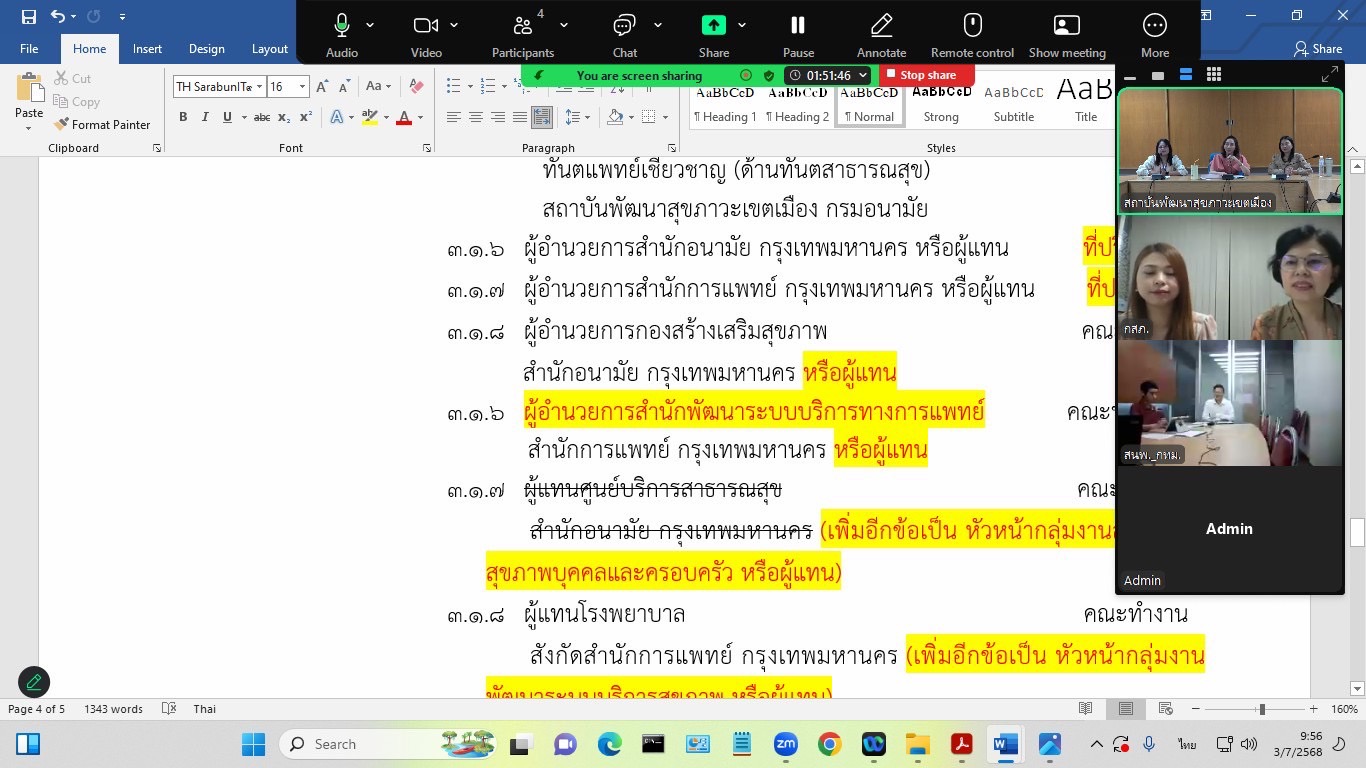Expand the Video options arrow
1366x768 pixels.
pos(454,25)
